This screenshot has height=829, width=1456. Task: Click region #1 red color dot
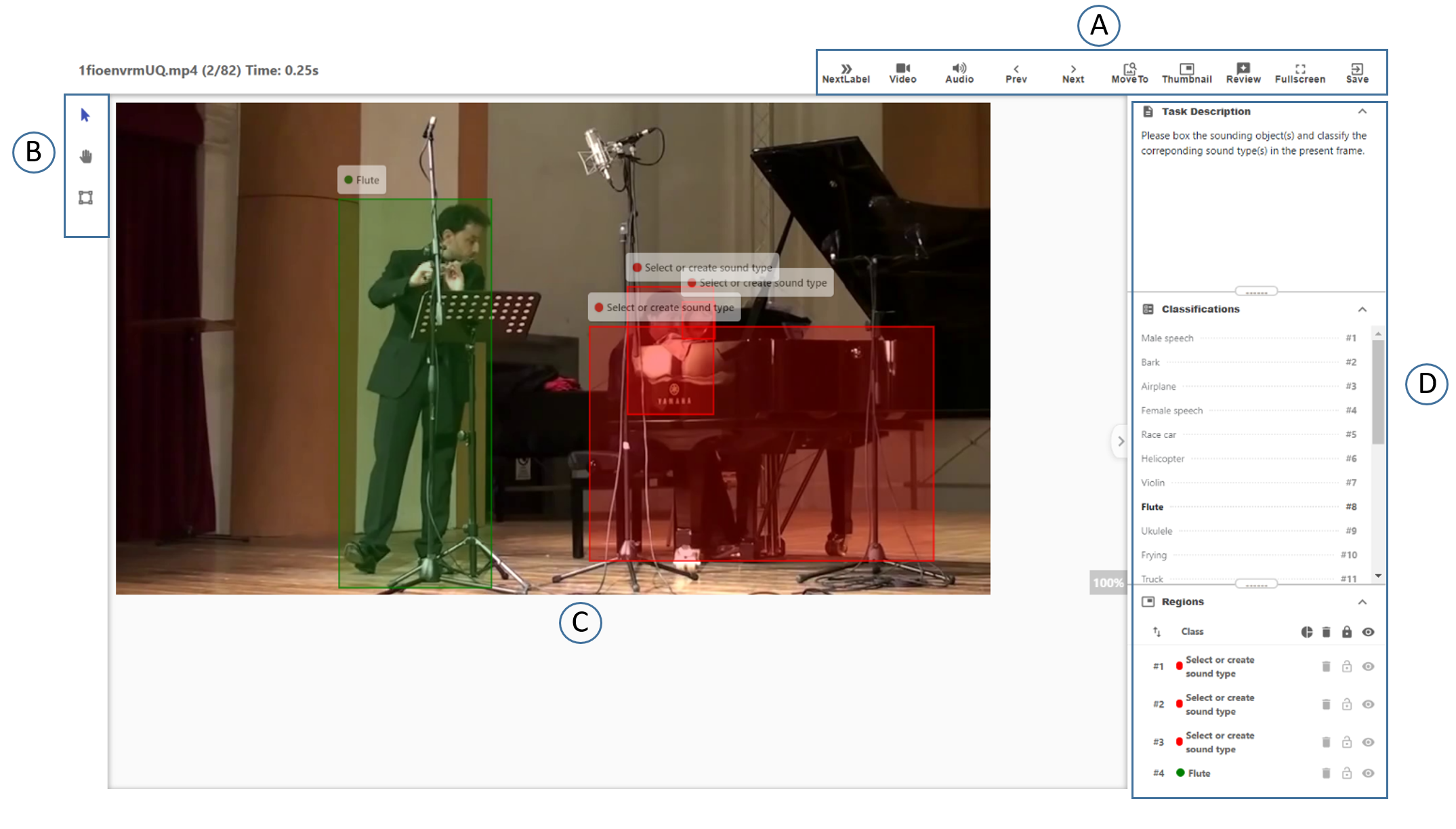pyautogui.click(x=1180, y=666)
